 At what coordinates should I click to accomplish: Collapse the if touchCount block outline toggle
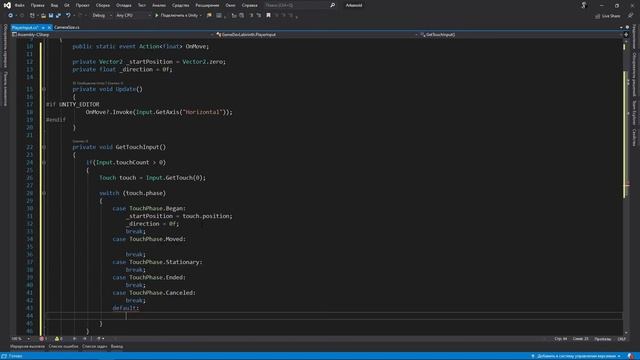44,162
